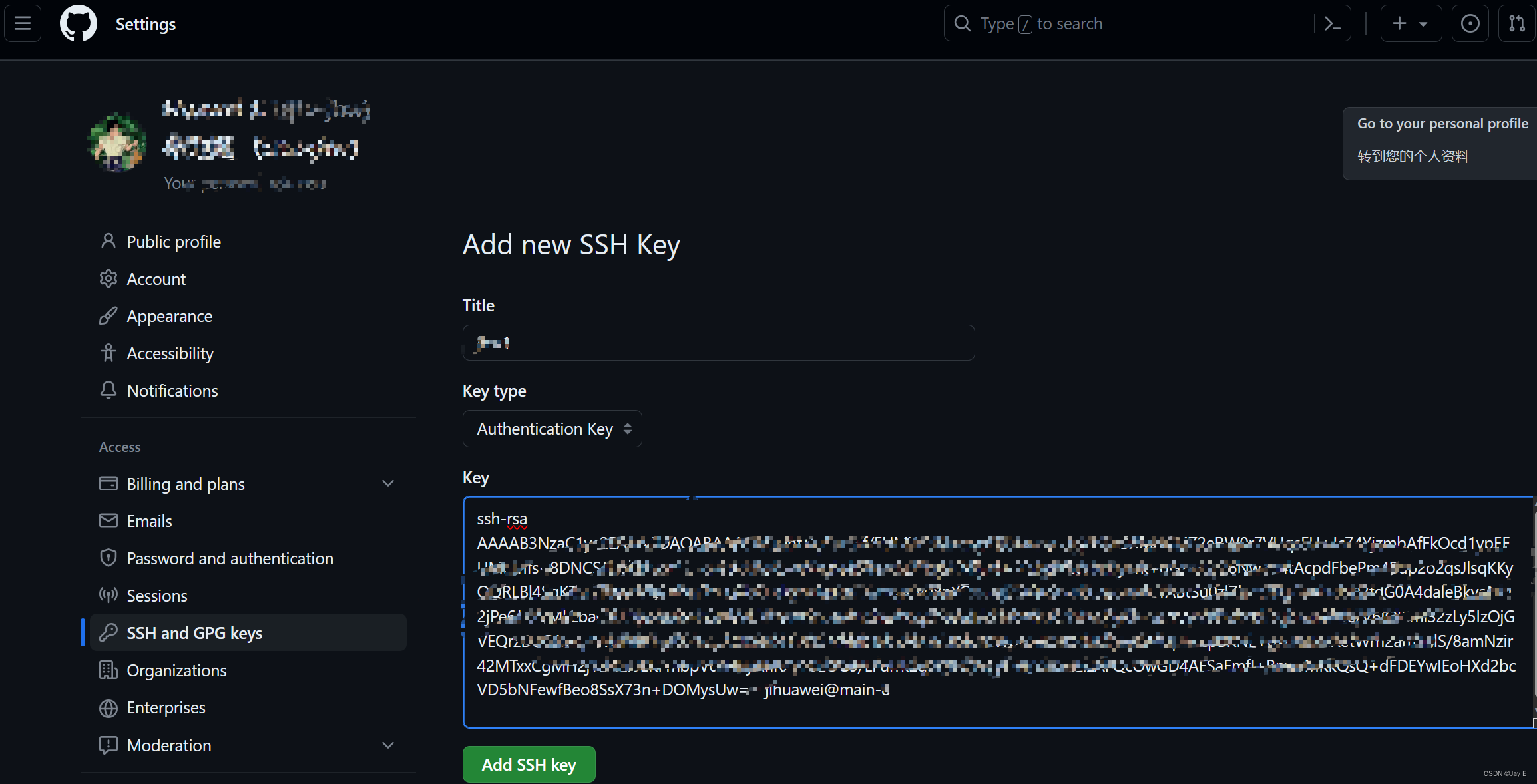Expand the Moderation section
This screenshot has height=784, width=1537.
click(388, 745)
